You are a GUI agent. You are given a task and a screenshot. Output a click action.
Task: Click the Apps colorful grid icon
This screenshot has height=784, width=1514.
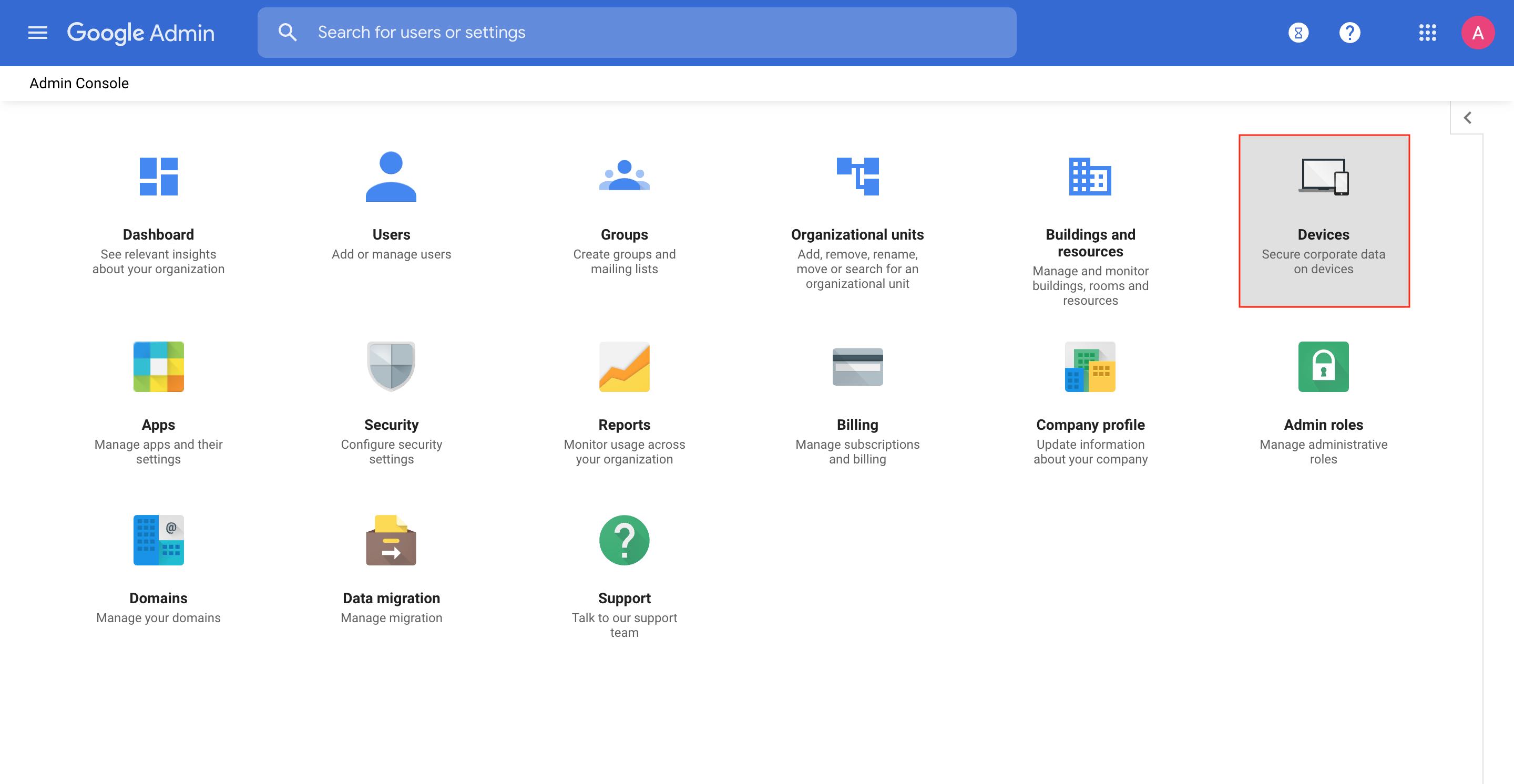[x=158, y=366]
